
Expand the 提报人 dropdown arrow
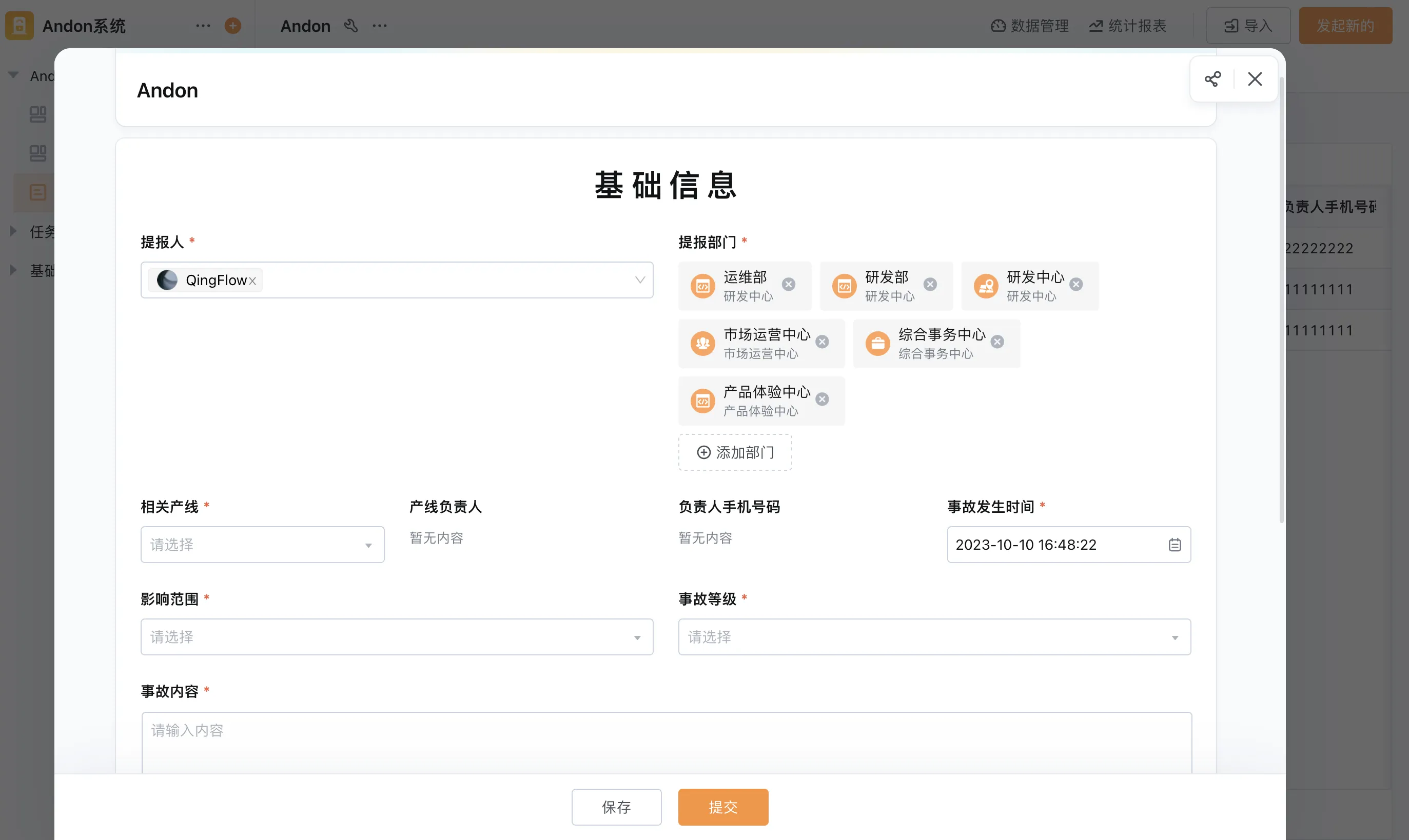[x=639, y=280]
